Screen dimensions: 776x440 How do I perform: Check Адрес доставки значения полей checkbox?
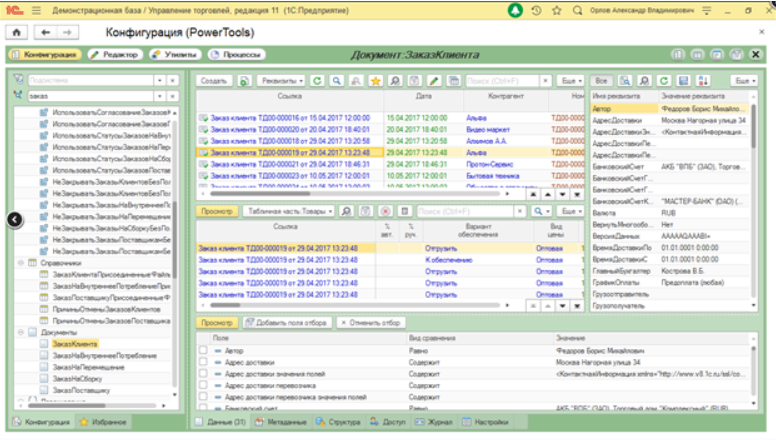tap(203, 374)
